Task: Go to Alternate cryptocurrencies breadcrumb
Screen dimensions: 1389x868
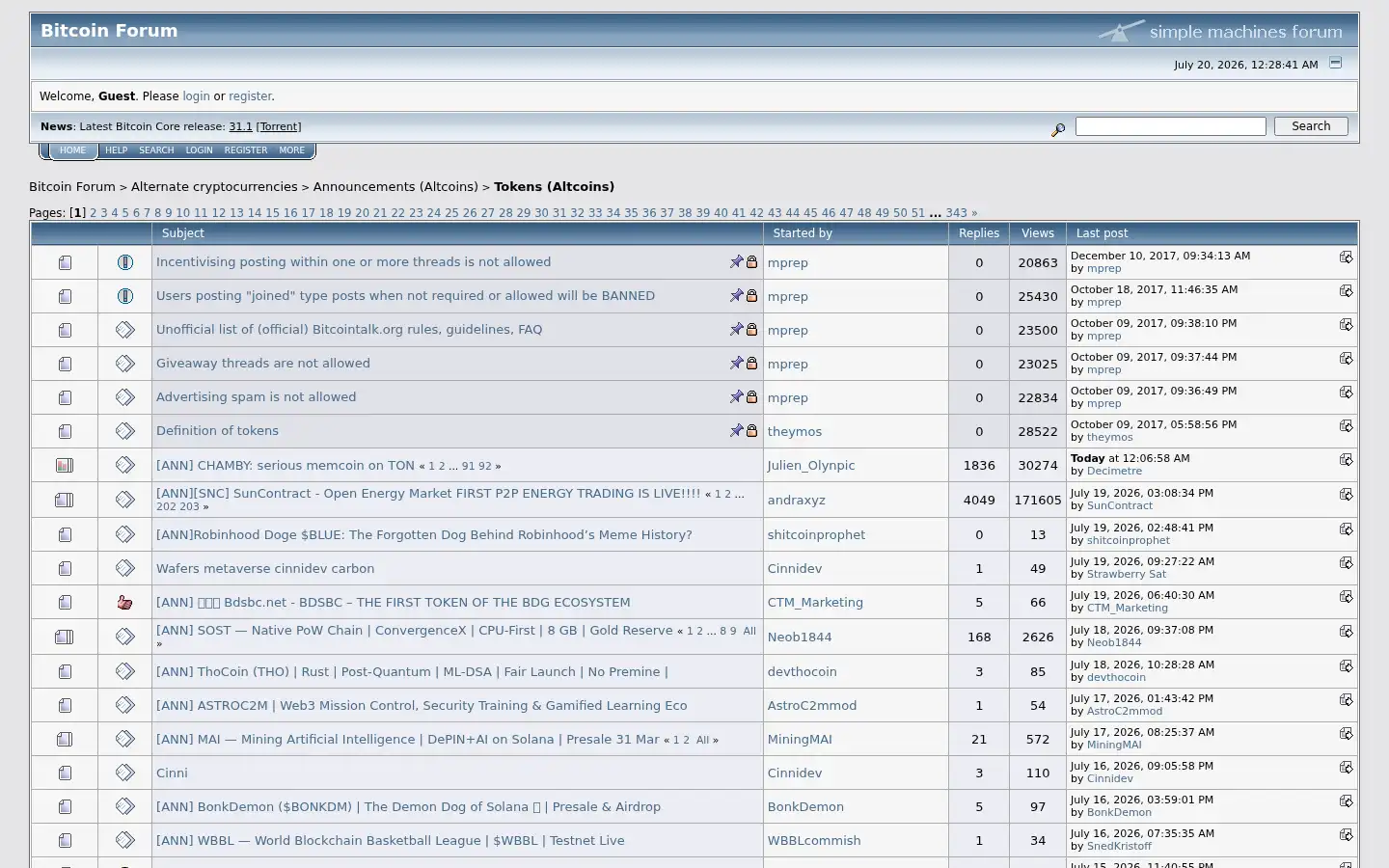Action: 214,187
